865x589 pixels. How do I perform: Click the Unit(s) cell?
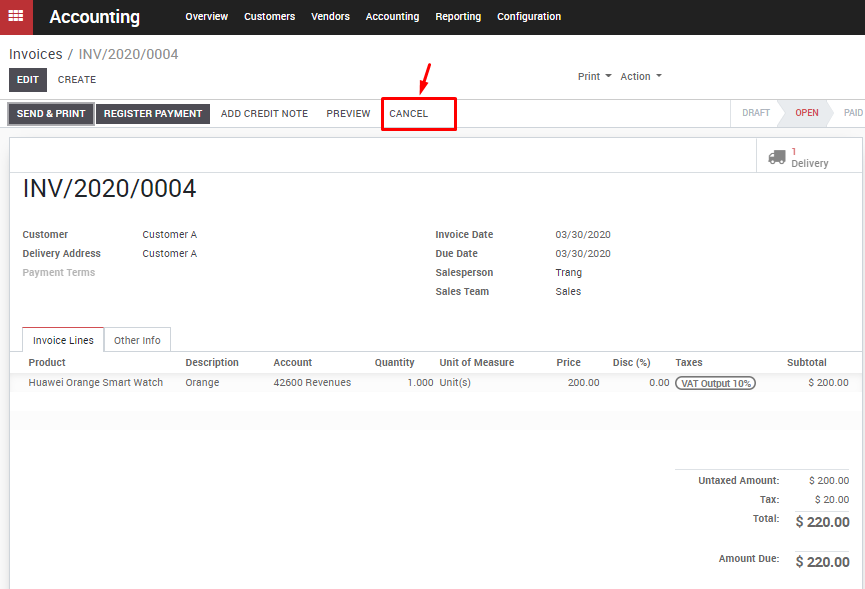click(x=455, y=383)
